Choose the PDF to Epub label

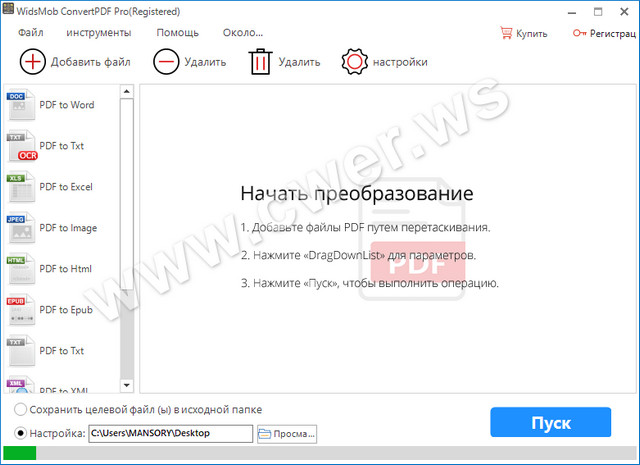pos(66,310)
